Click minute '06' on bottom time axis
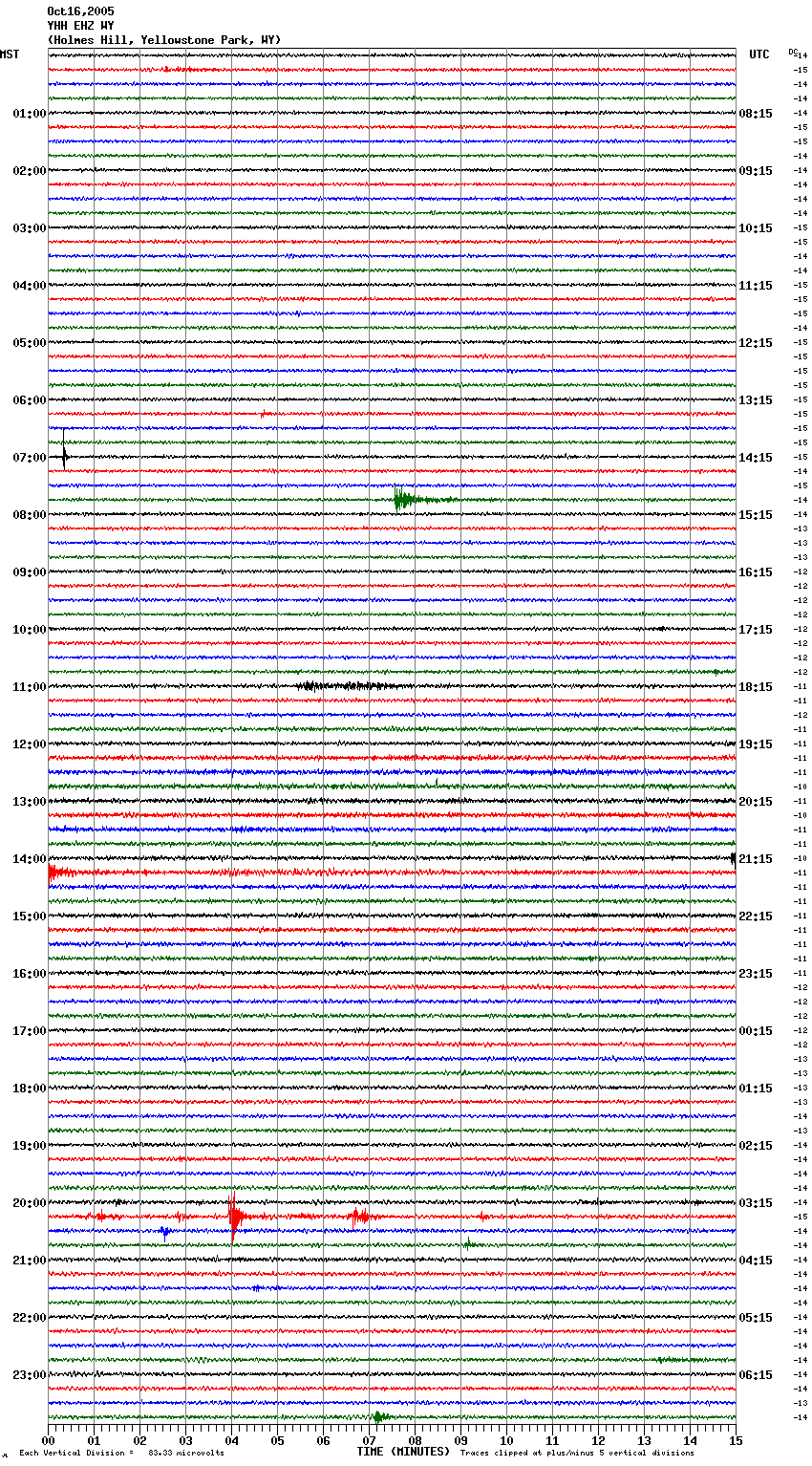Image resolution: width=812 pixels, height=1466 pixels. click(323, 1440)
